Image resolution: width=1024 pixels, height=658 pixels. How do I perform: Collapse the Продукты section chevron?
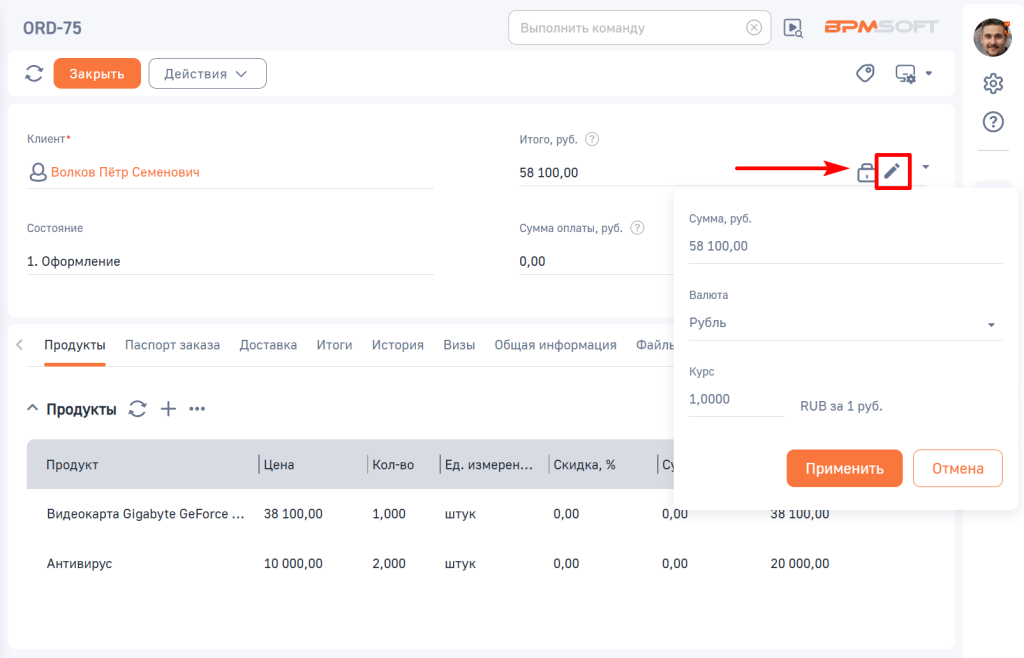click(32, 409)
